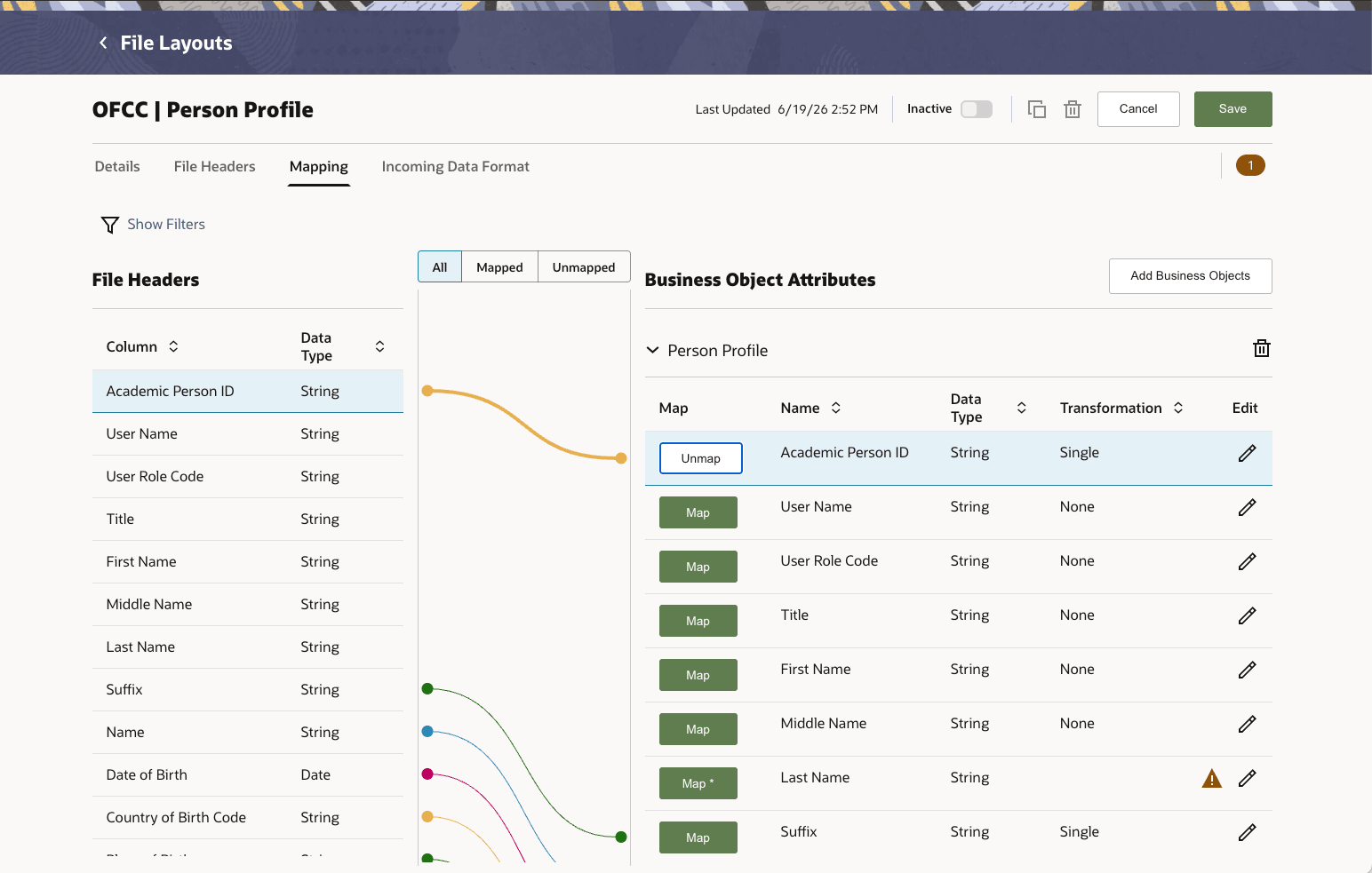Sort attributes by Transformation
Image resolution: width=1372 pixels, height=873 pixels.
pos(1178,408)
